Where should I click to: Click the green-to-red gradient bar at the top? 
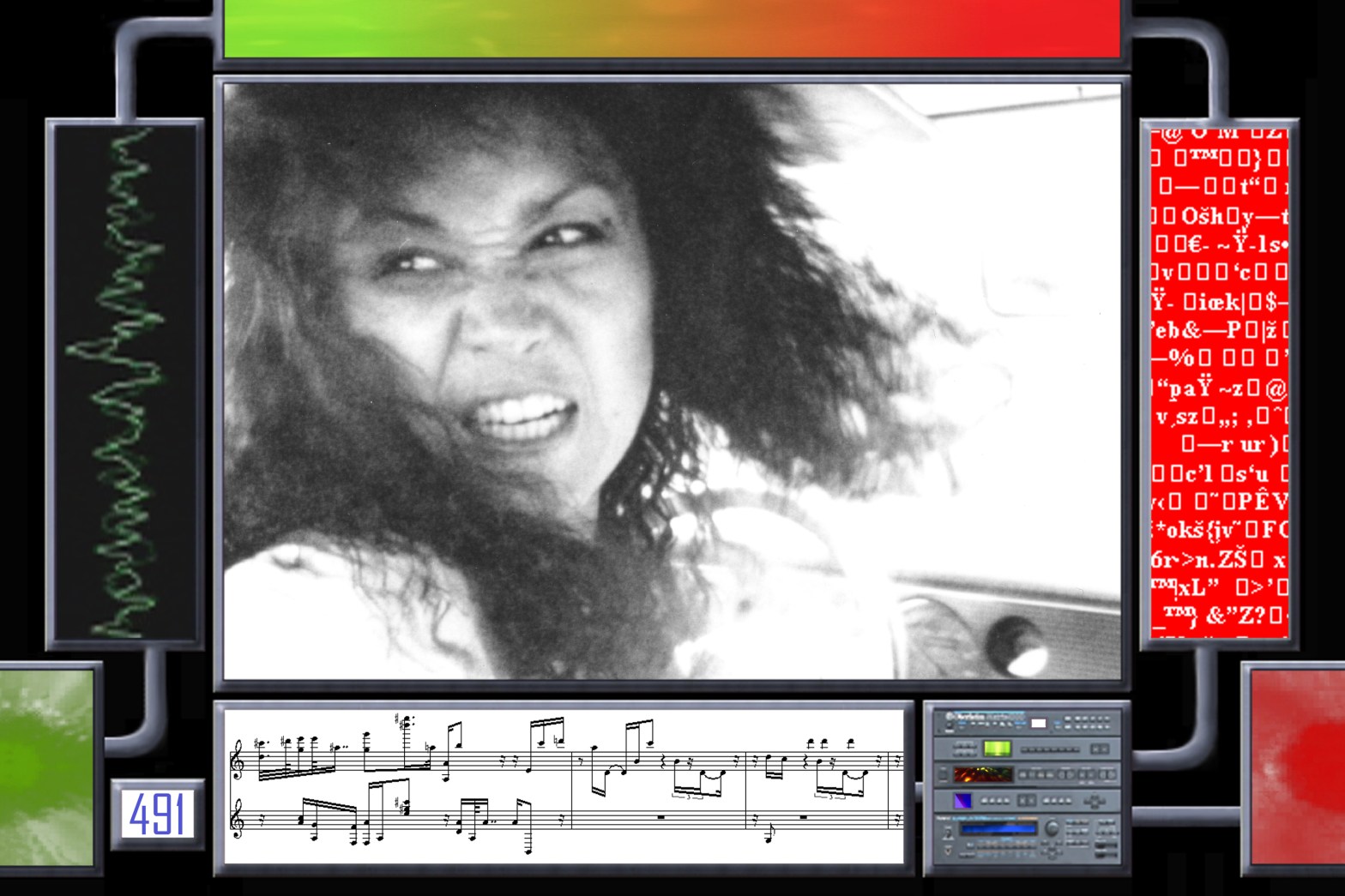[672, 28]
